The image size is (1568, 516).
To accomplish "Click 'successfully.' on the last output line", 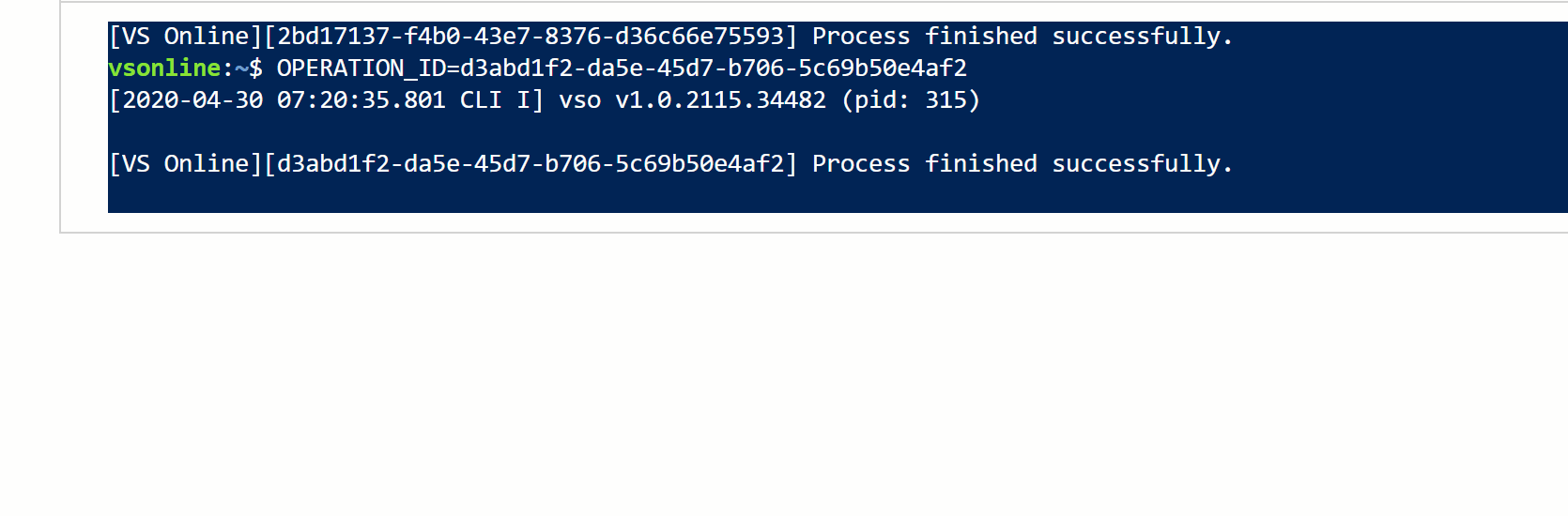I will (x=1142, y=164).
